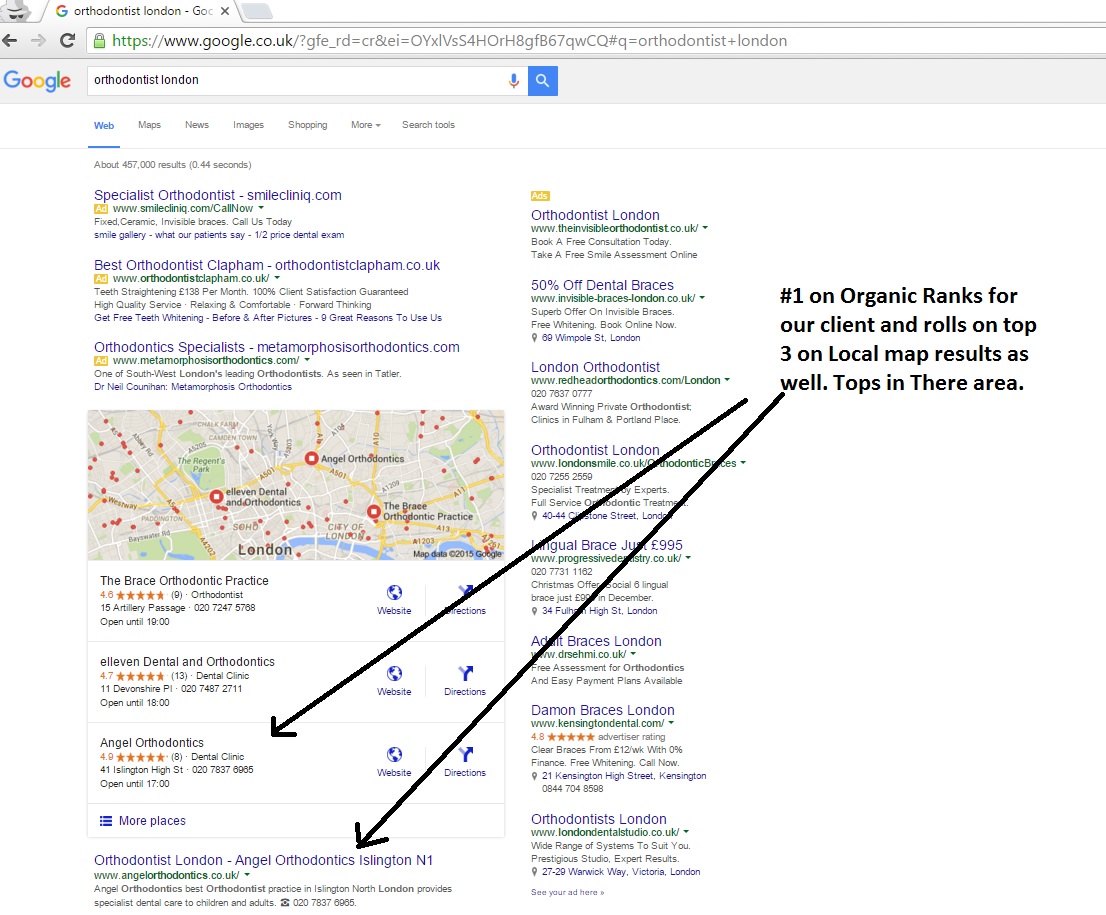Click the blue search magnifier button
1106x915 pixels.
[542, 80]
